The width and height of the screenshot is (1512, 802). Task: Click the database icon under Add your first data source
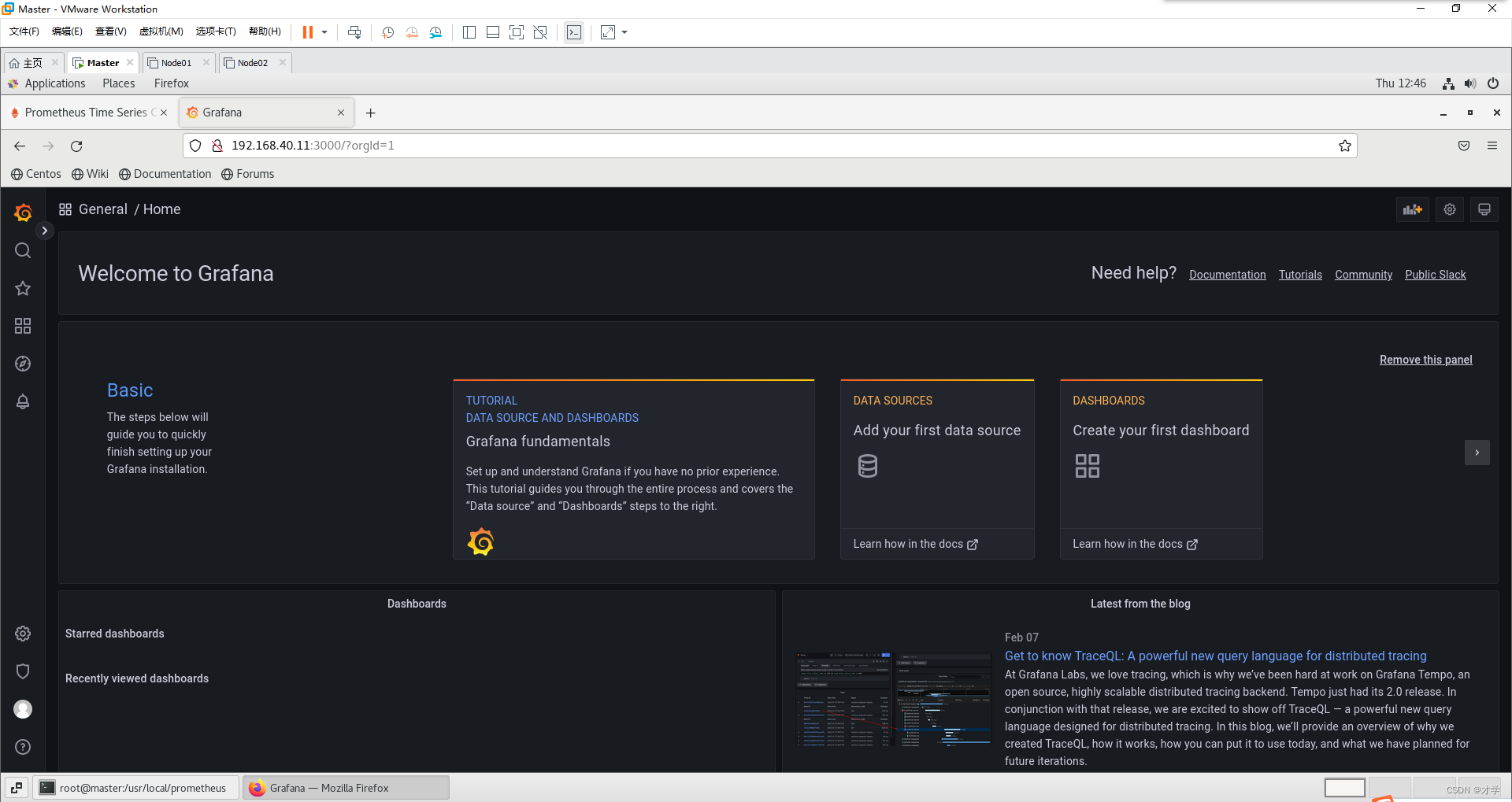point(868,466)
